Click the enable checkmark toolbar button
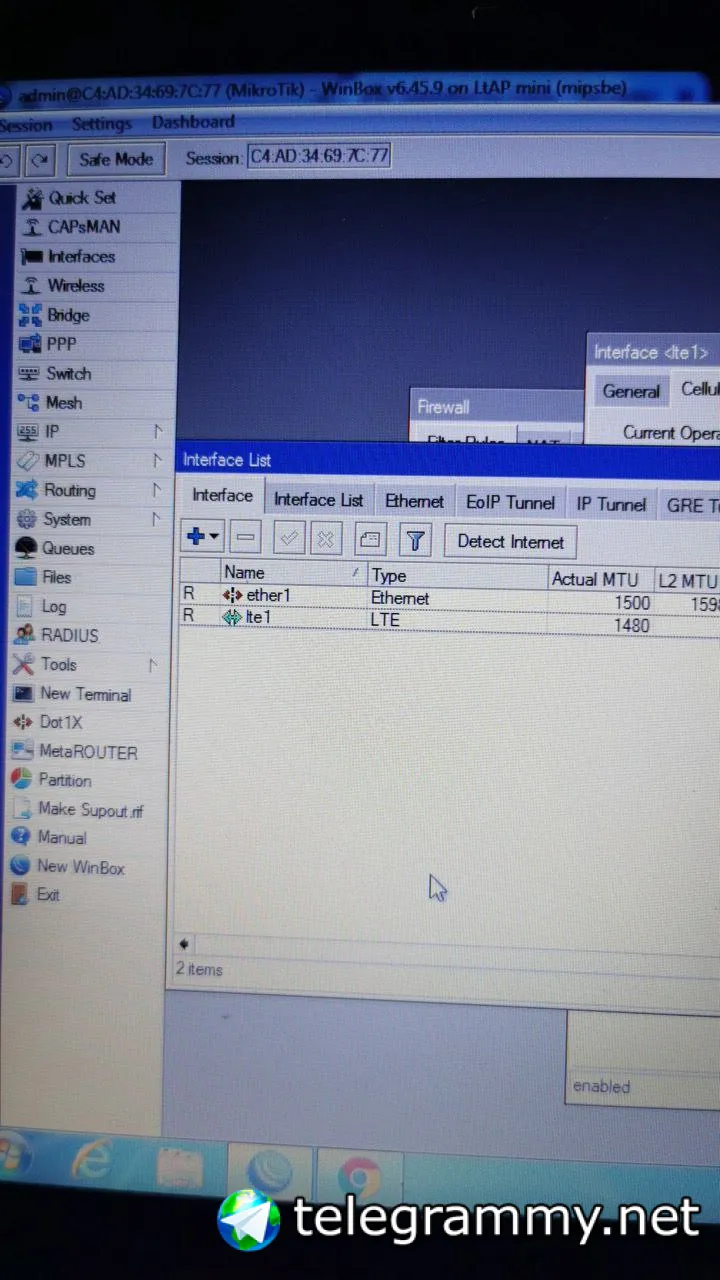This screenshot has height=1280, width=720. point(289,539)
